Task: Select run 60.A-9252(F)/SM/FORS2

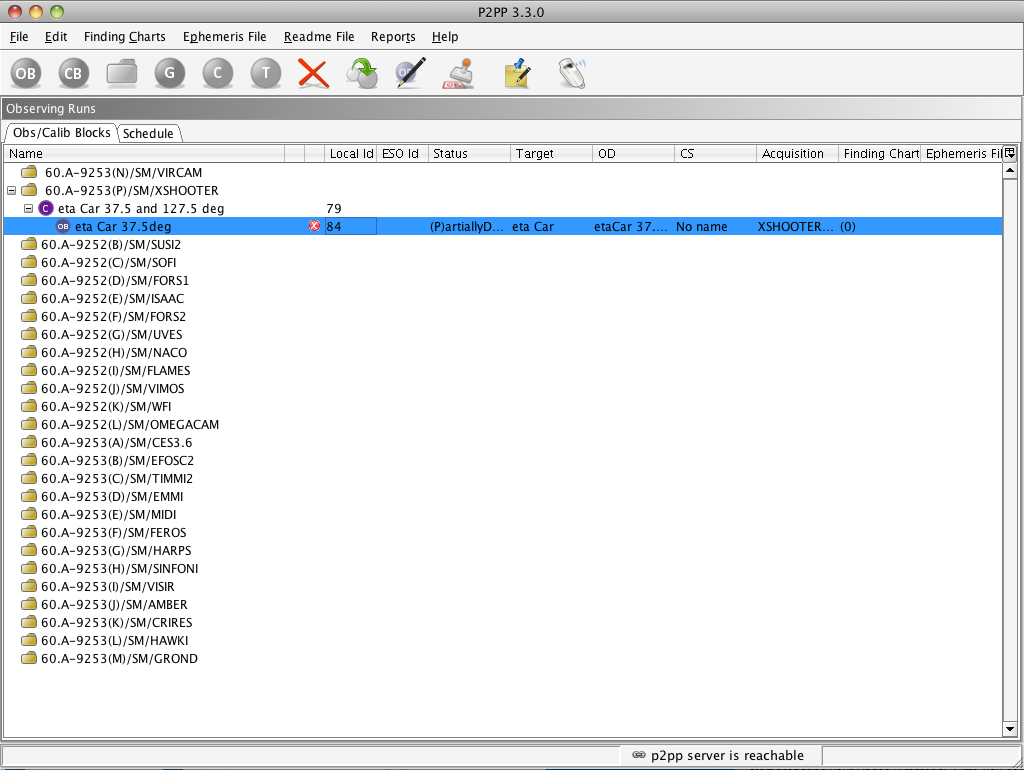Action: (x=114, y=316)
